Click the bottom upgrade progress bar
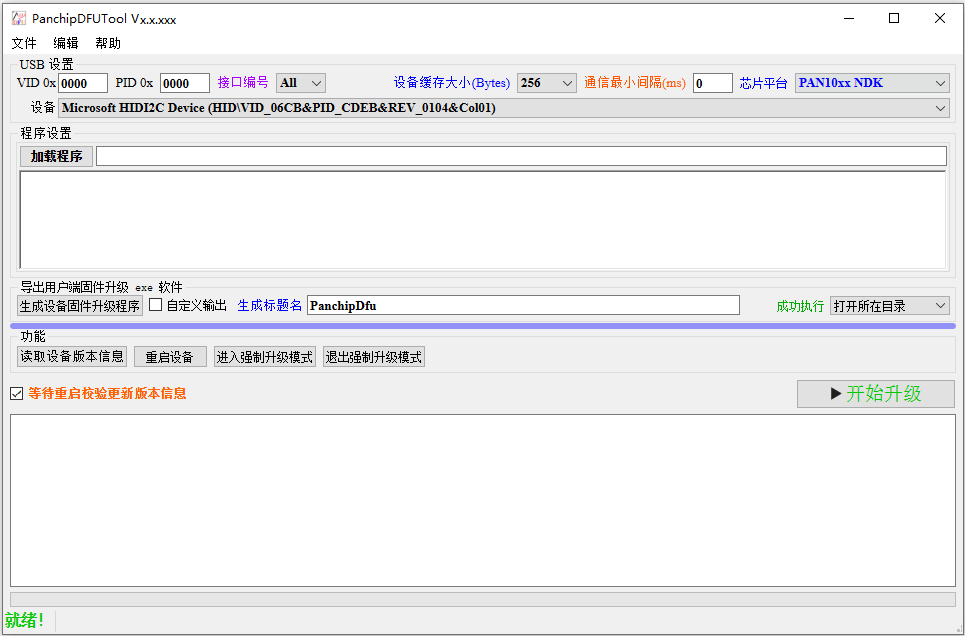The height and width of the screenshot is (636, 965). click(483, 600)
